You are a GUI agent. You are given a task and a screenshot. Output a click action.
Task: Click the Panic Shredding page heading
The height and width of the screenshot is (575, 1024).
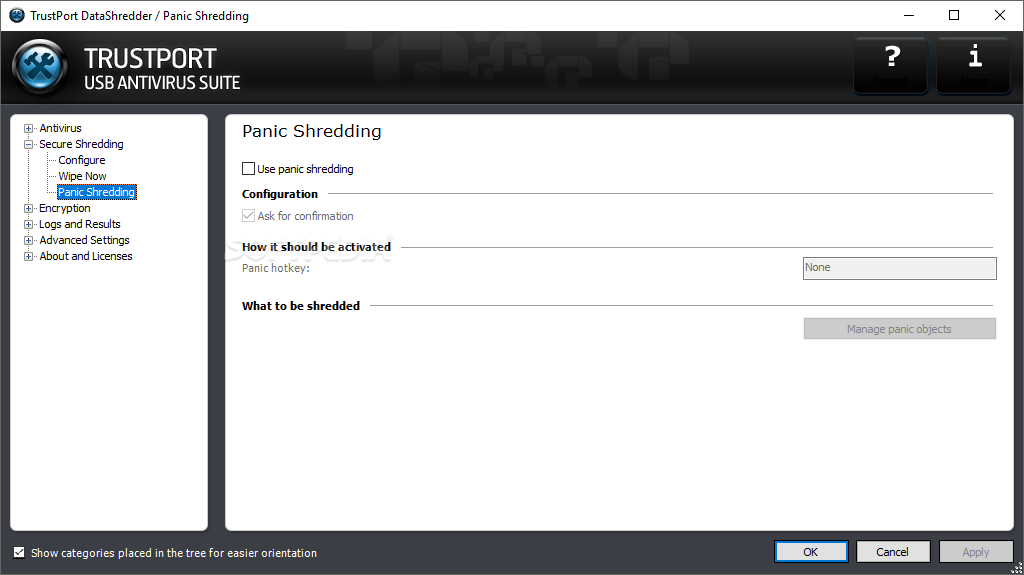click(x=312, y=131)
